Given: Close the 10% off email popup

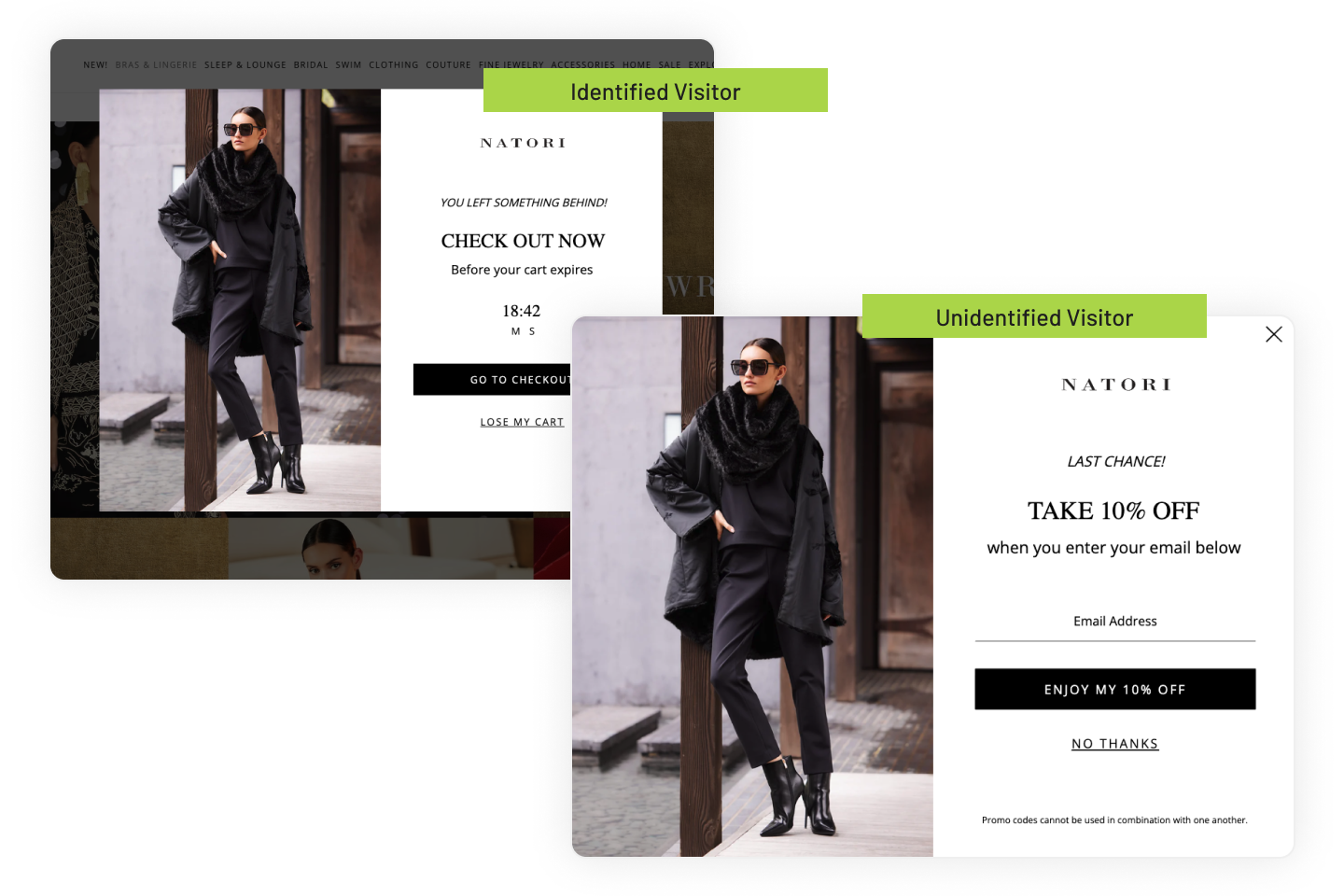Looking at the screenshot, I should (x=1273, y=334).
